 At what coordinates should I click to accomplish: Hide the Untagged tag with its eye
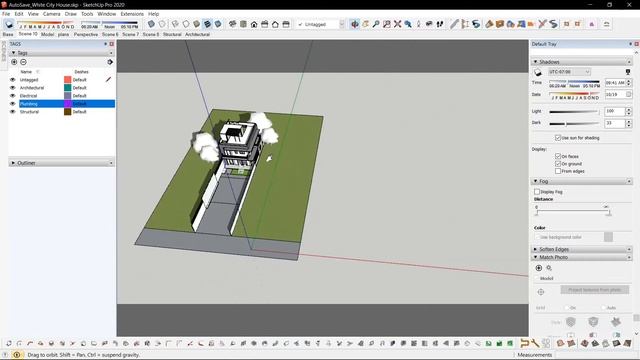tap(13, 80)
